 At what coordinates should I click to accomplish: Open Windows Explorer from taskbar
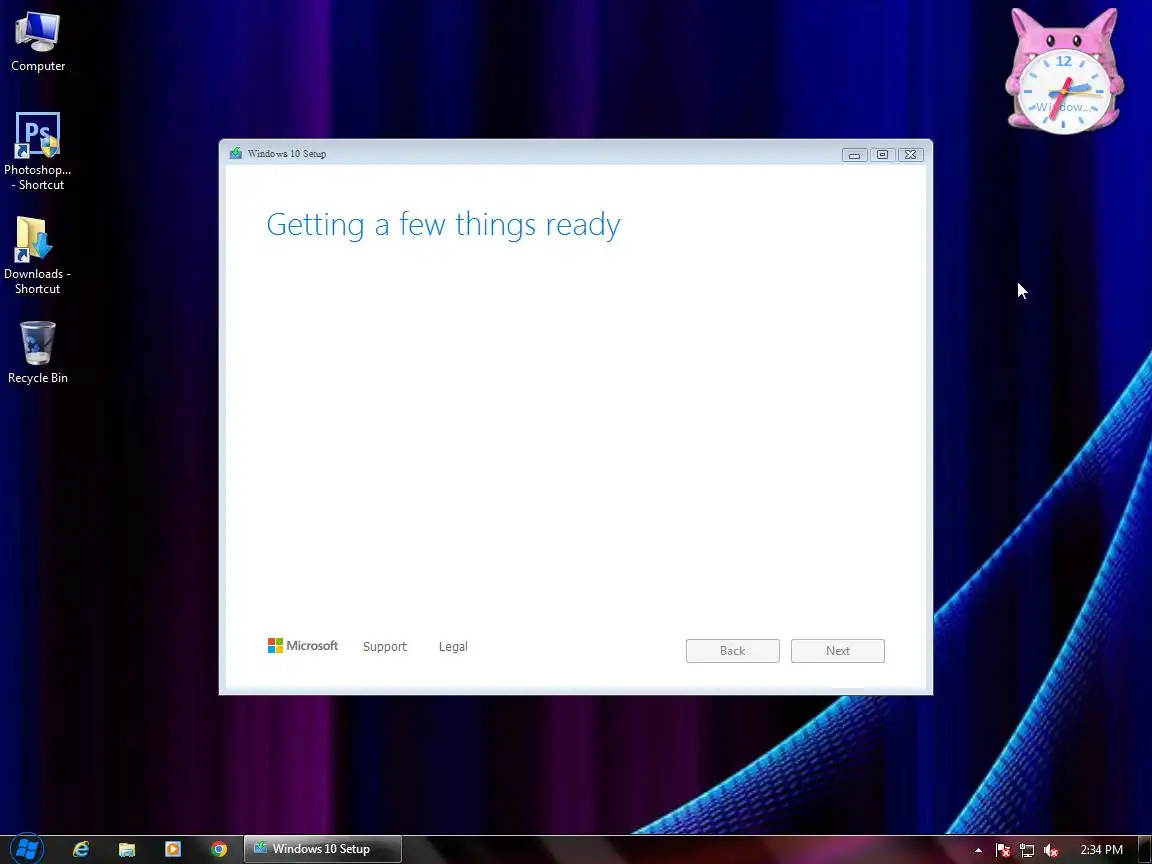click(x=127, y=849)
